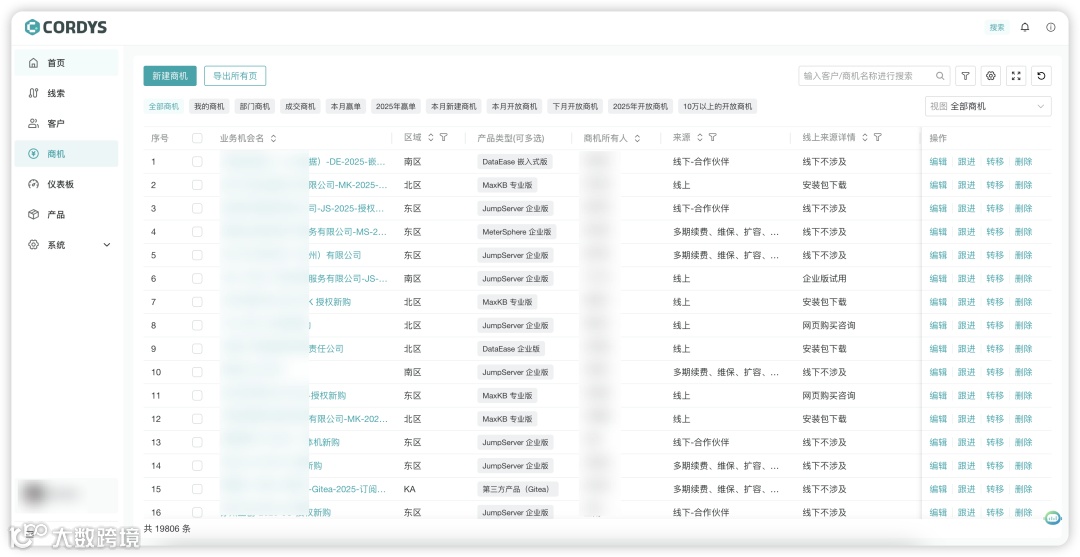Check the checkbox for row 9
This screenshot has width=1080, height=557.
197,349
